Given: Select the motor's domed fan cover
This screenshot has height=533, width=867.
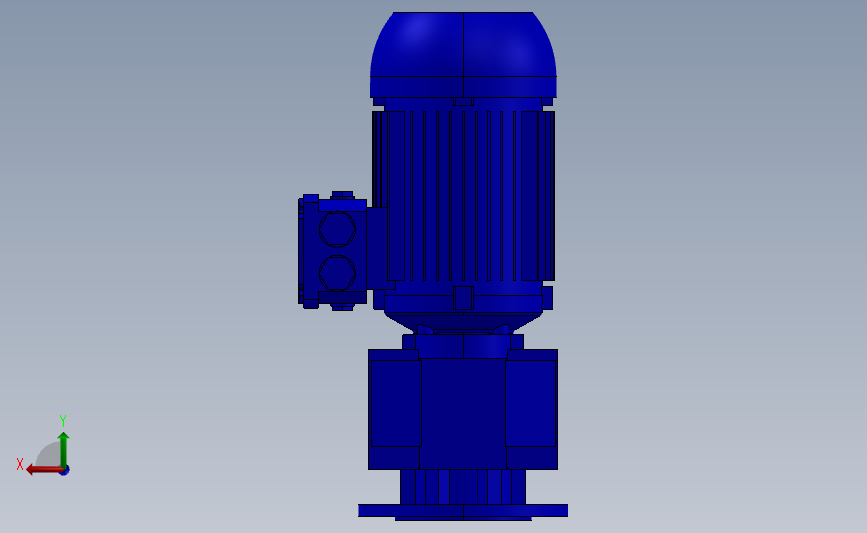Looking at the screenshot, I should (463, 54).
